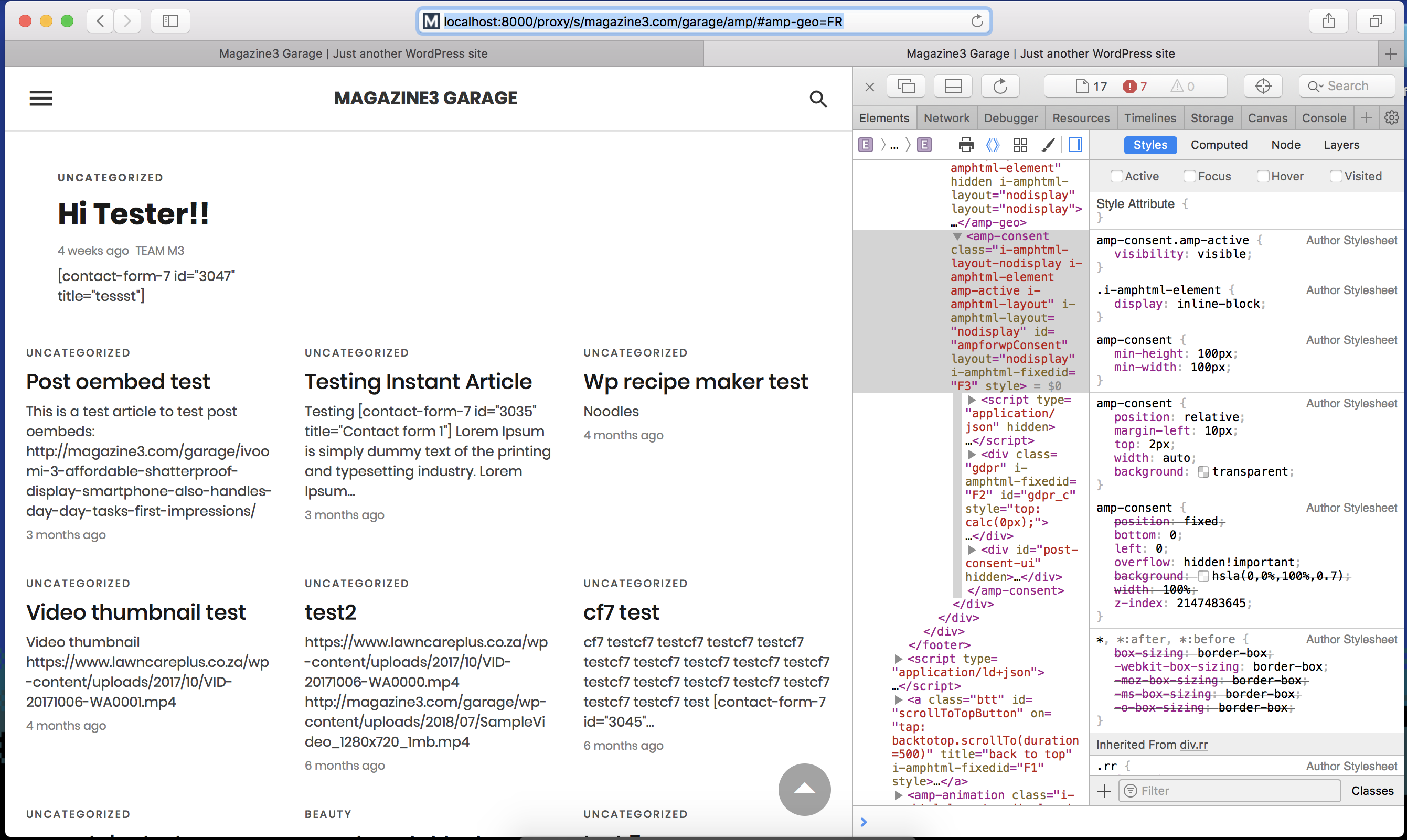The image size is (1407, 840).
Task: Enable the Hover pseudo-class checkbox
Action: (1263, 177)
